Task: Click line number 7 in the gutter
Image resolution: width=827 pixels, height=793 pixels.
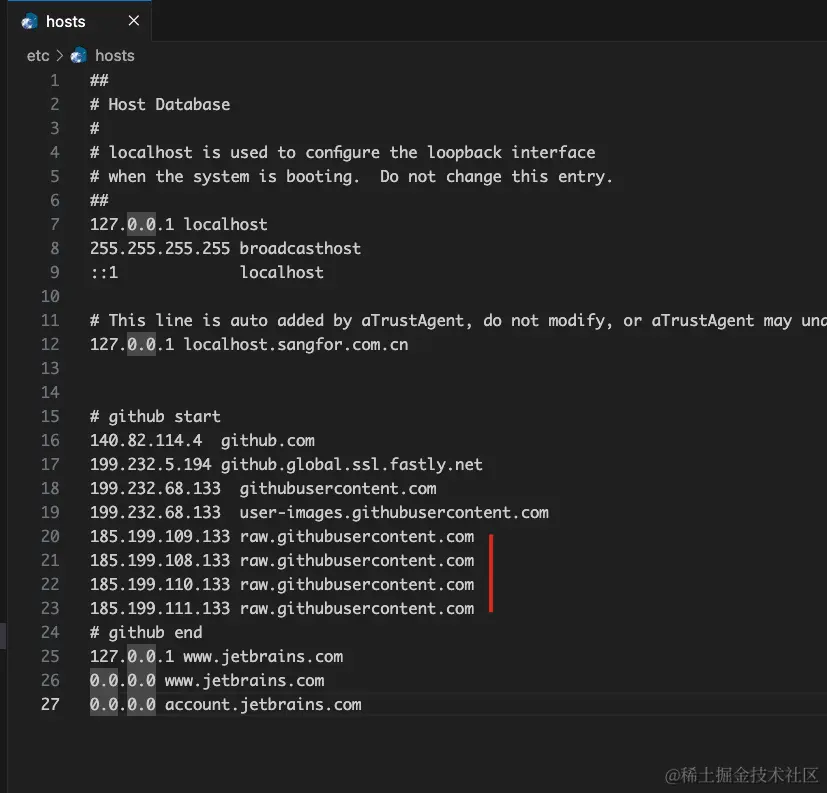Action: click(x=54, y=224)
